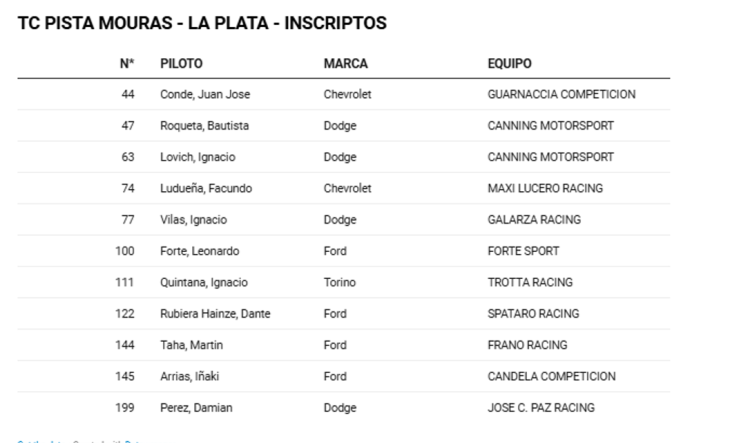
Task: Click the MARCA column header
Action: click(345, 63)
